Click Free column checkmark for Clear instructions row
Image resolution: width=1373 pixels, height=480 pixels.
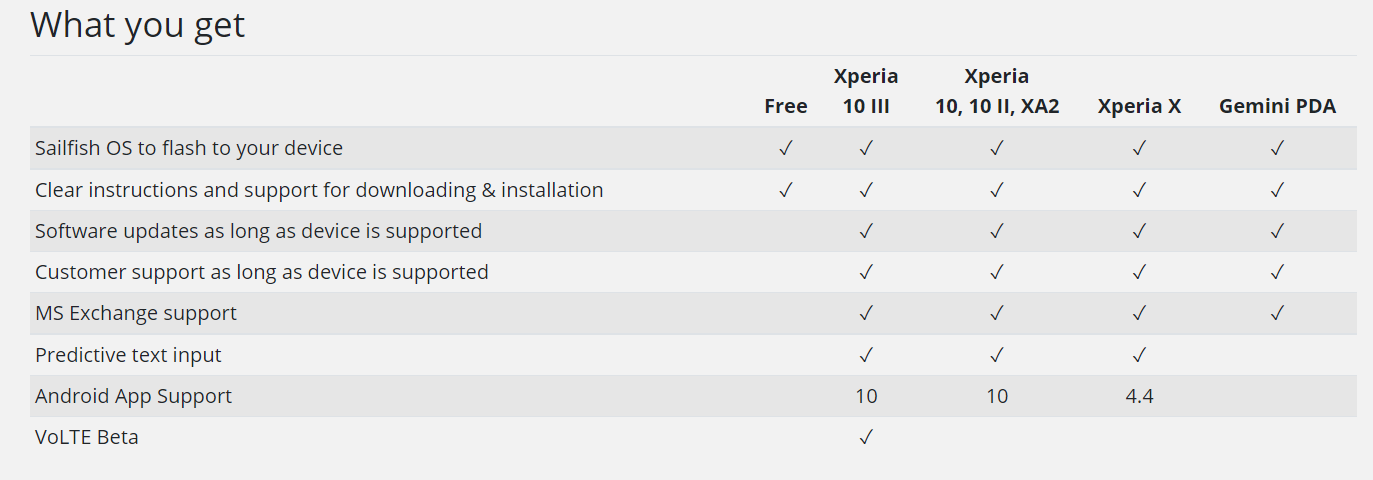786,189
